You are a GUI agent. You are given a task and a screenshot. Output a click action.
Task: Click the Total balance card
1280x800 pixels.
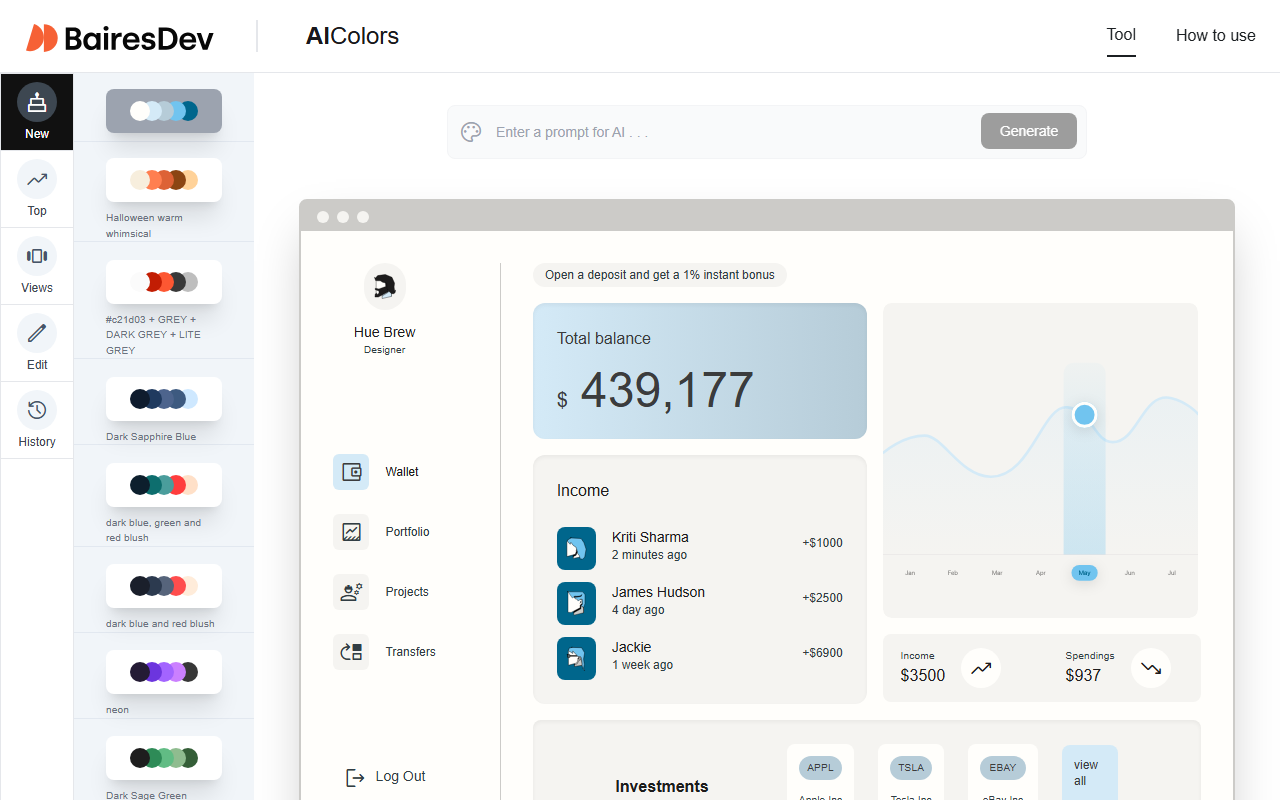click(x=700, y=371)
